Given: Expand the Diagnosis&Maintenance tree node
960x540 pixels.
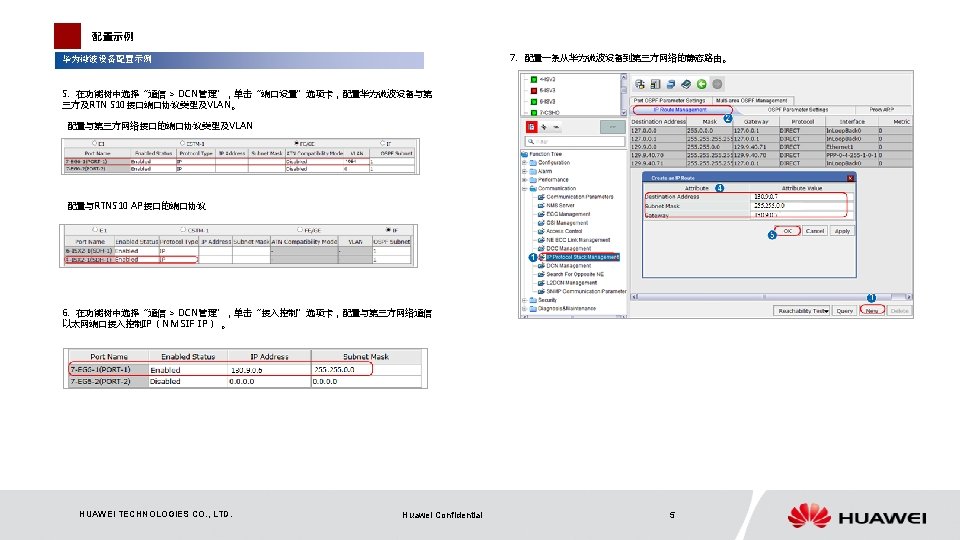Looking at the screenshot, I should [x=525, y=309].
